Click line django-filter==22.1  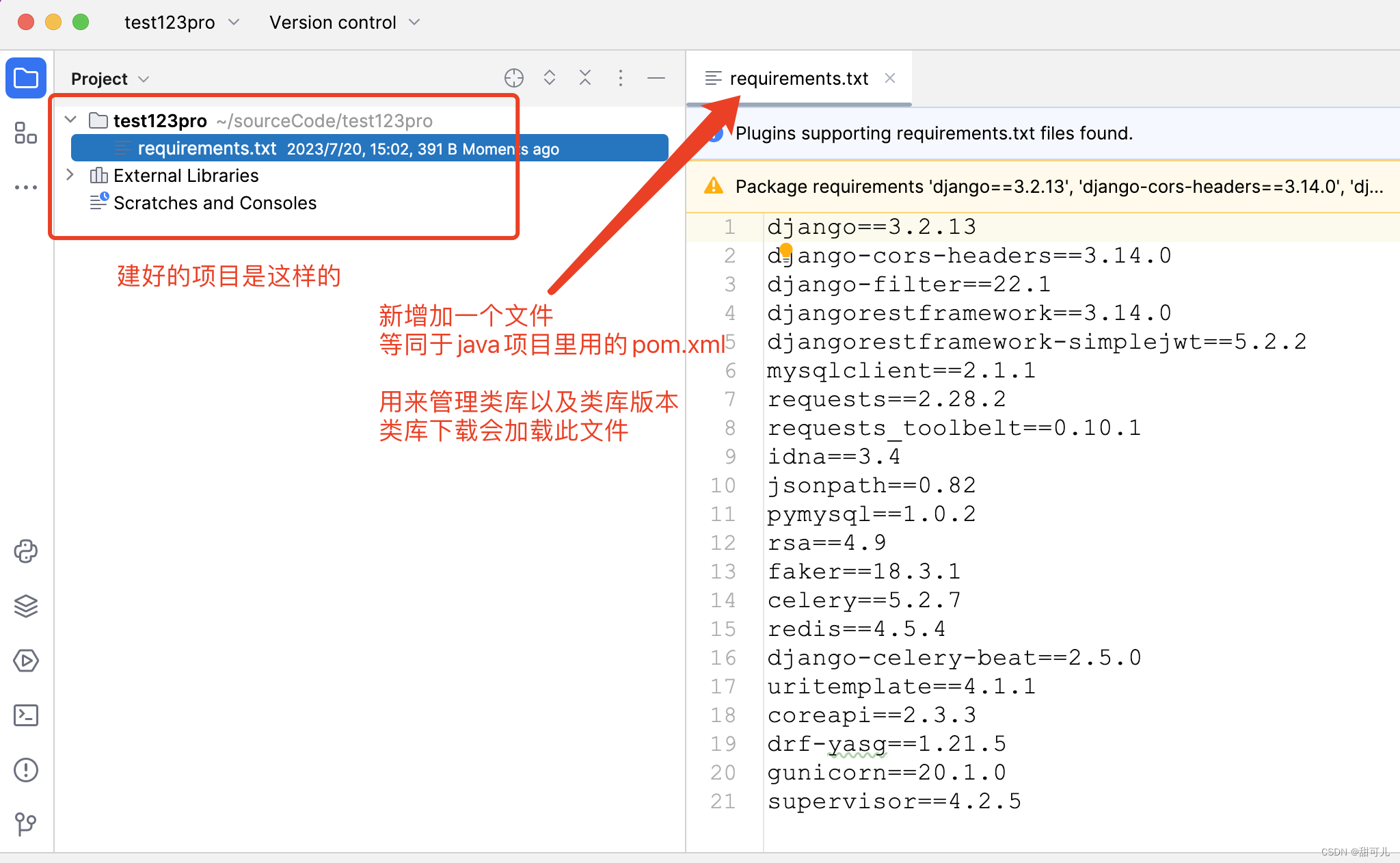click(908, 284)
